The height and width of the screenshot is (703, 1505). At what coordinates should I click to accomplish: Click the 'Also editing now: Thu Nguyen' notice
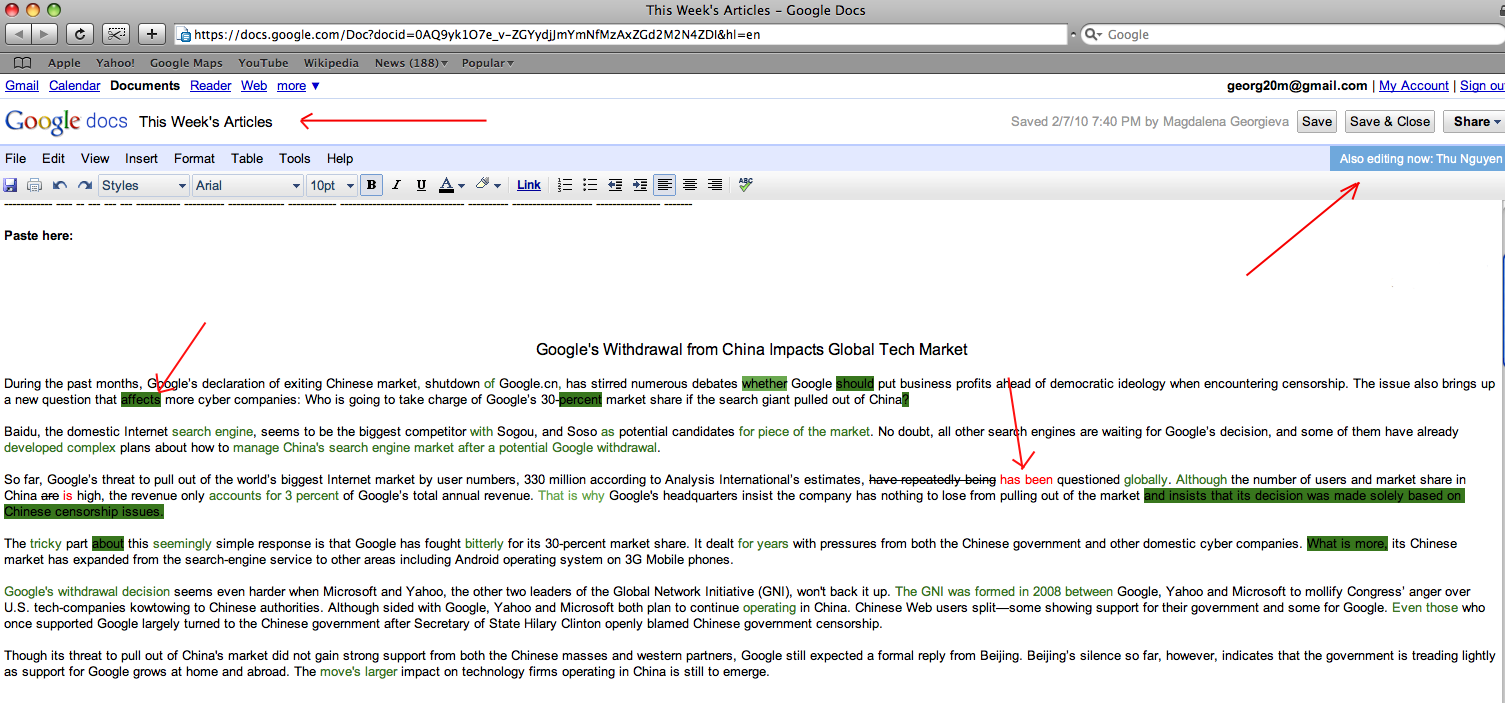1420,159
